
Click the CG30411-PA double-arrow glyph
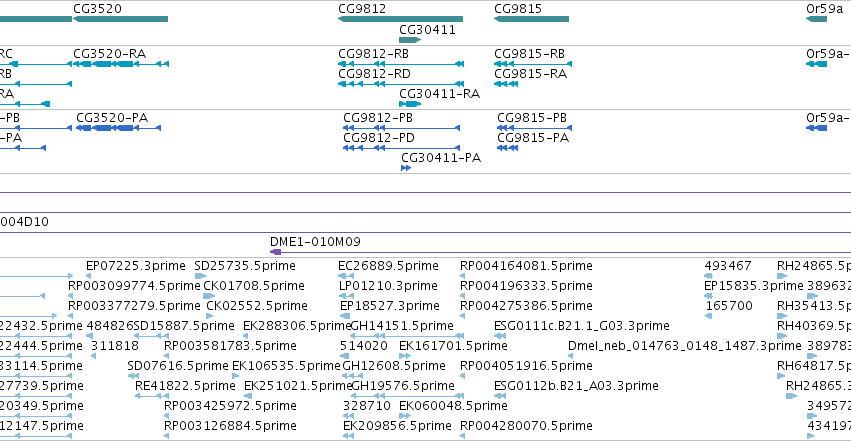click(406, 168)
